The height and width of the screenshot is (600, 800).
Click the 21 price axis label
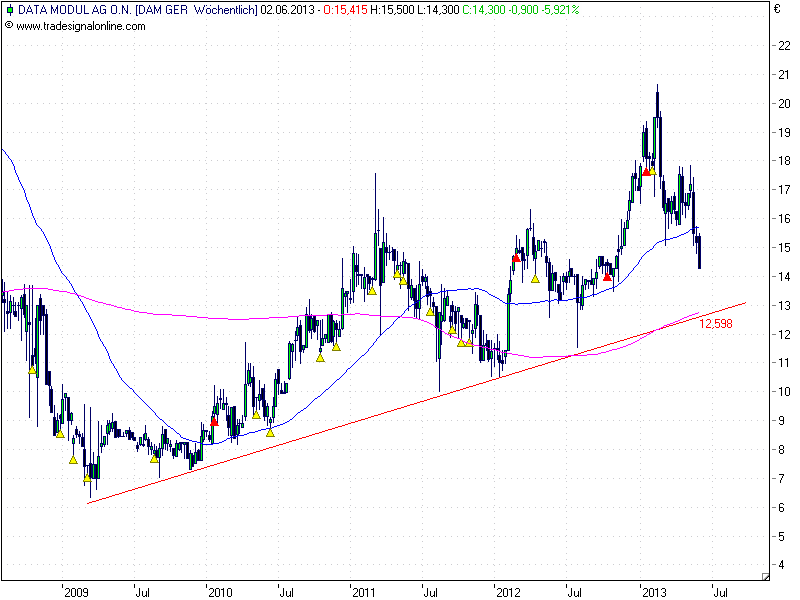pyautogui.click(x=784, y=74)
